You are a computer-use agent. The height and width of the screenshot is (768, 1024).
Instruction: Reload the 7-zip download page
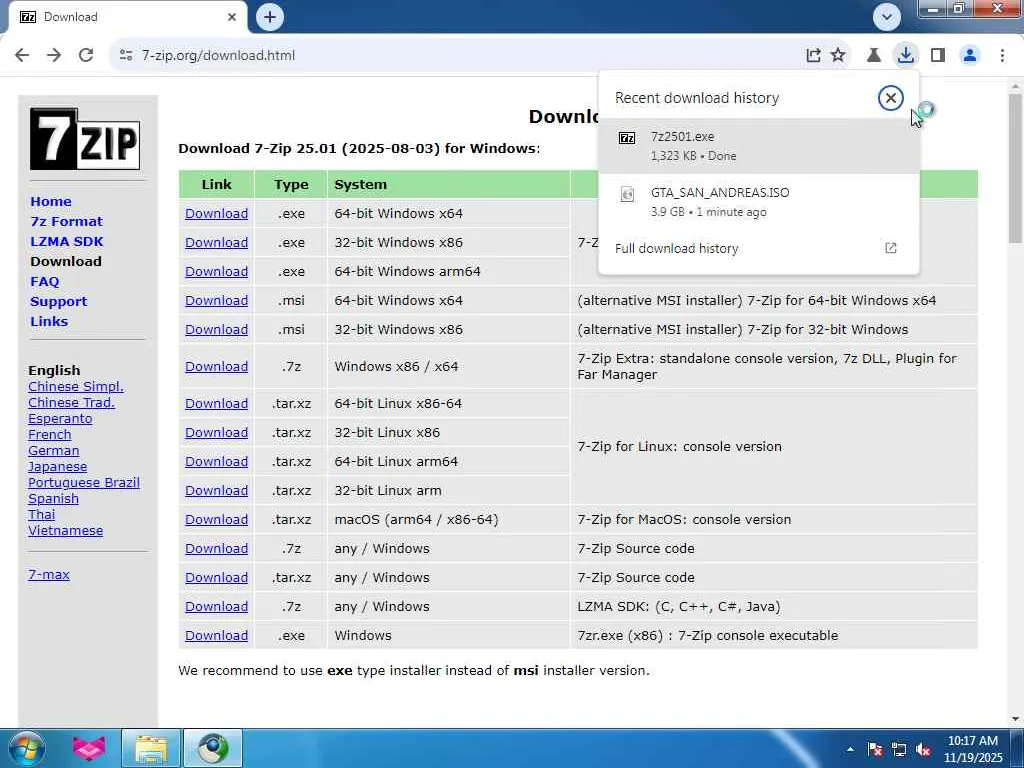pyautogui.click(x=86, y=56)
